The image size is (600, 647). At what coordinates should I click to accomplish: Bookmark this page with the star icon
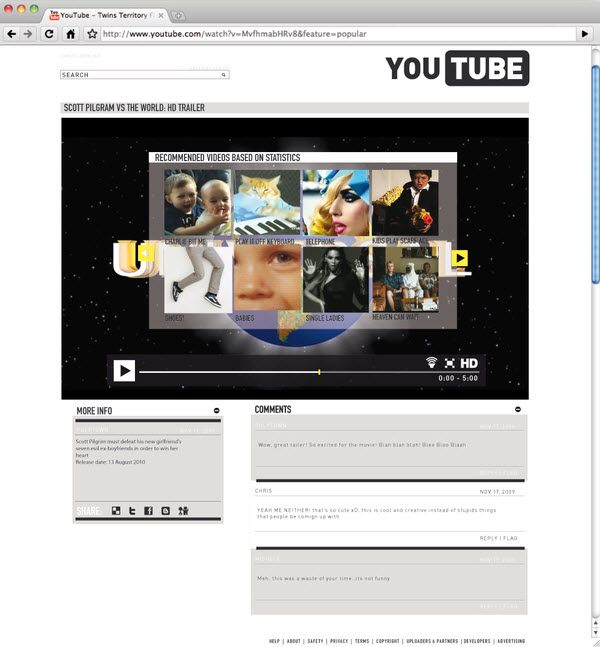(x=92, y=34)
